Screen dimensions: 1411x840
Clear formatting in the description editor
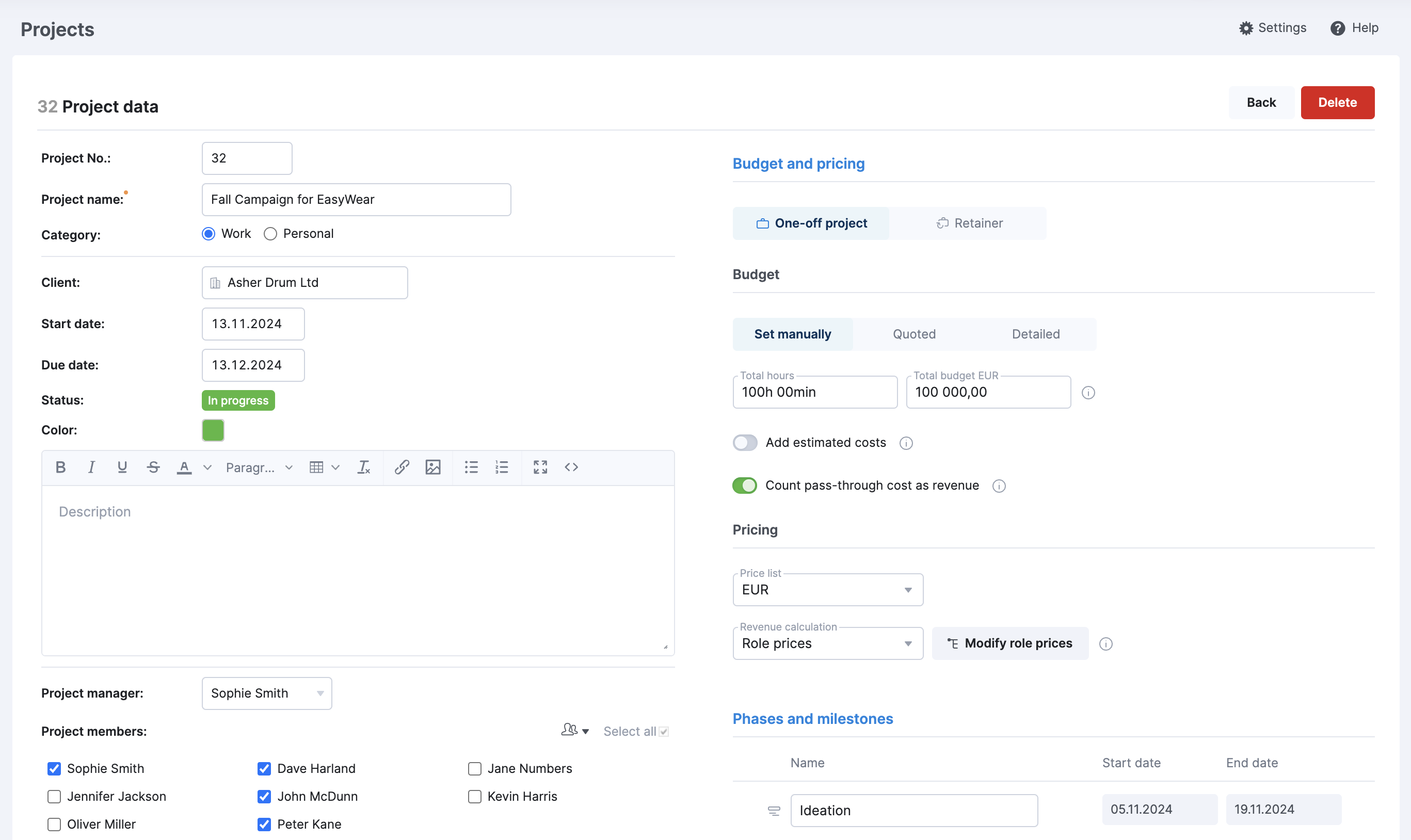coord(364,467)
